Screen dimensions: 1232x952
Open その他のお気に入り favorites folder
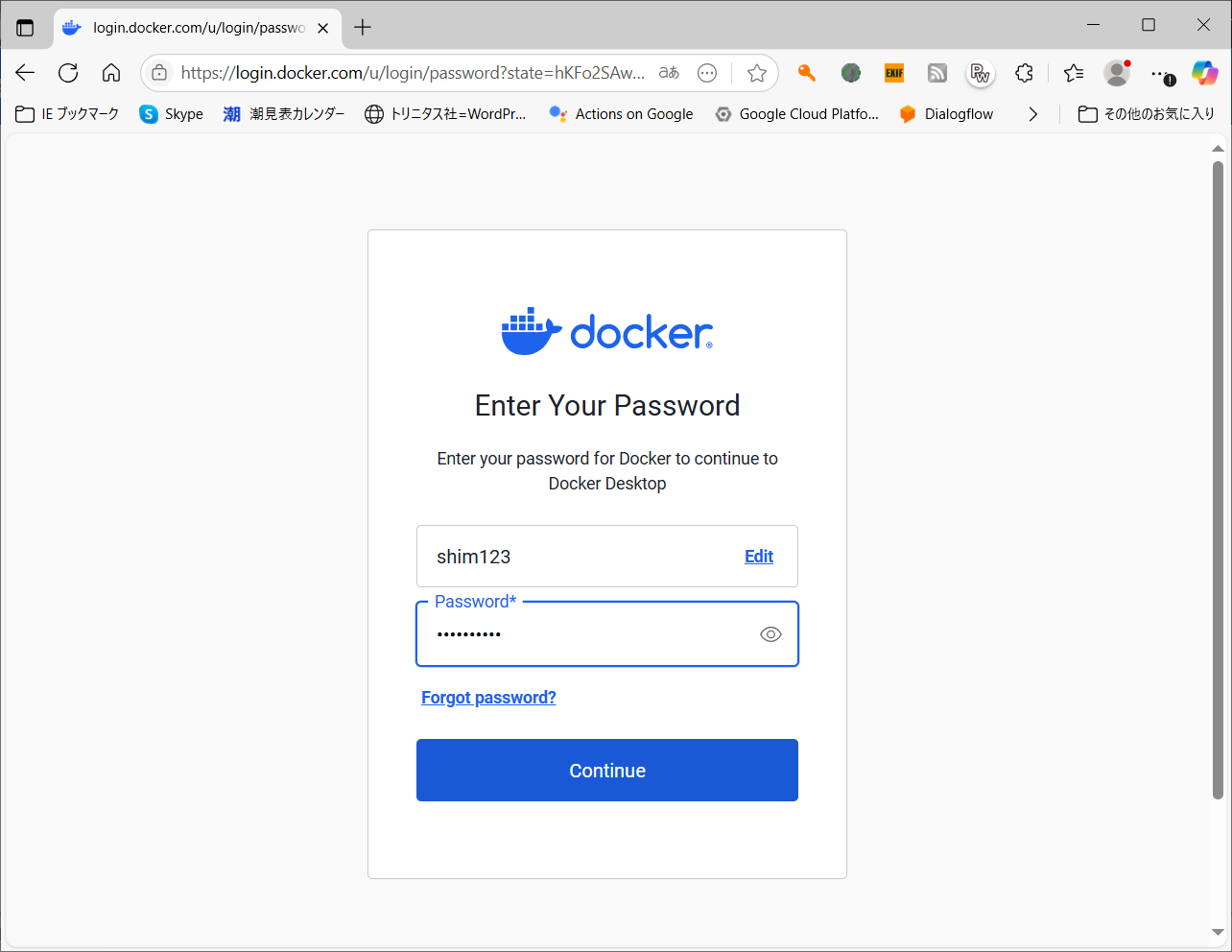pyautogui.click(x=1146, y=114)
